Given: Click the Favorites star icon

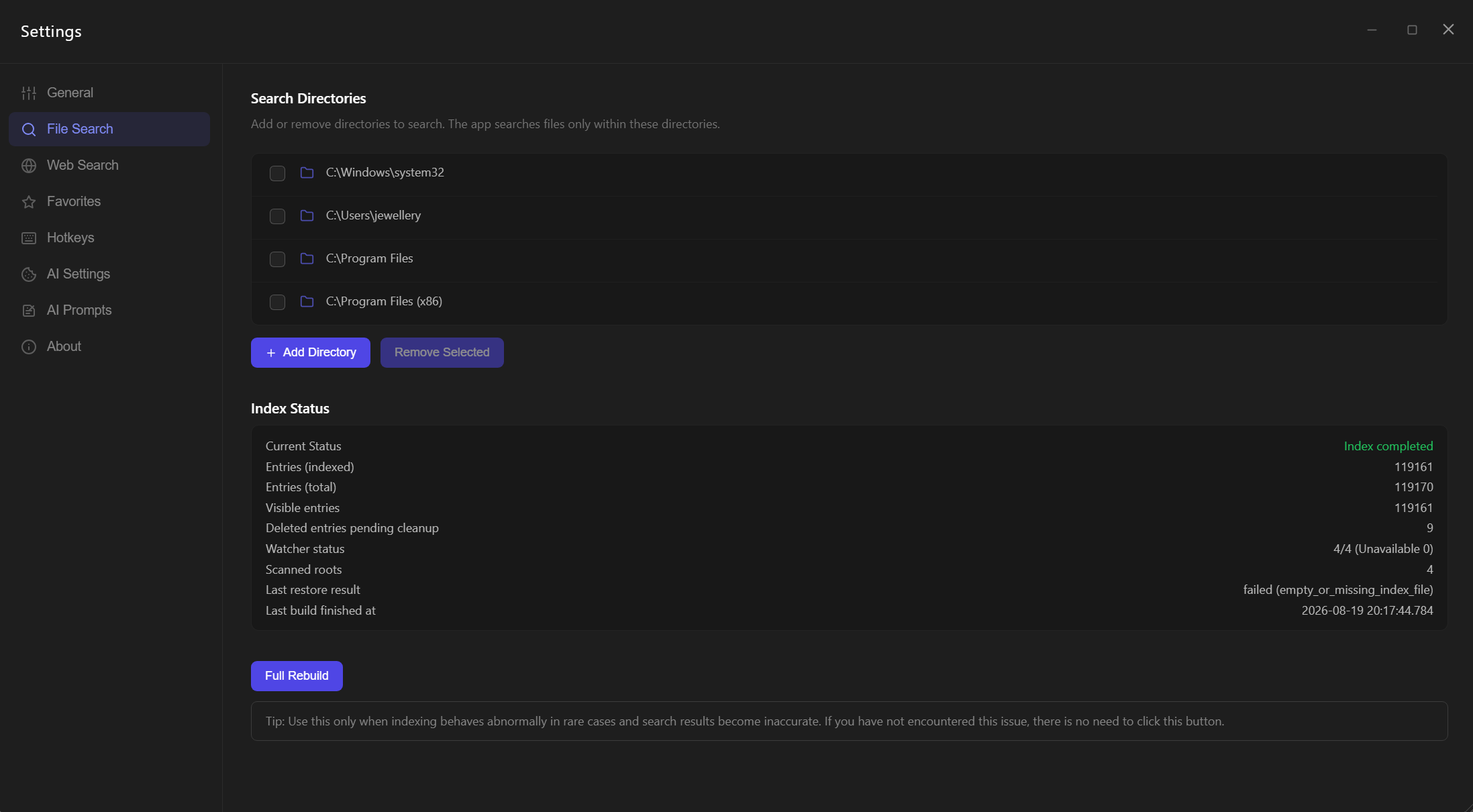Looking at the screenshot, I should pos(29,202).
